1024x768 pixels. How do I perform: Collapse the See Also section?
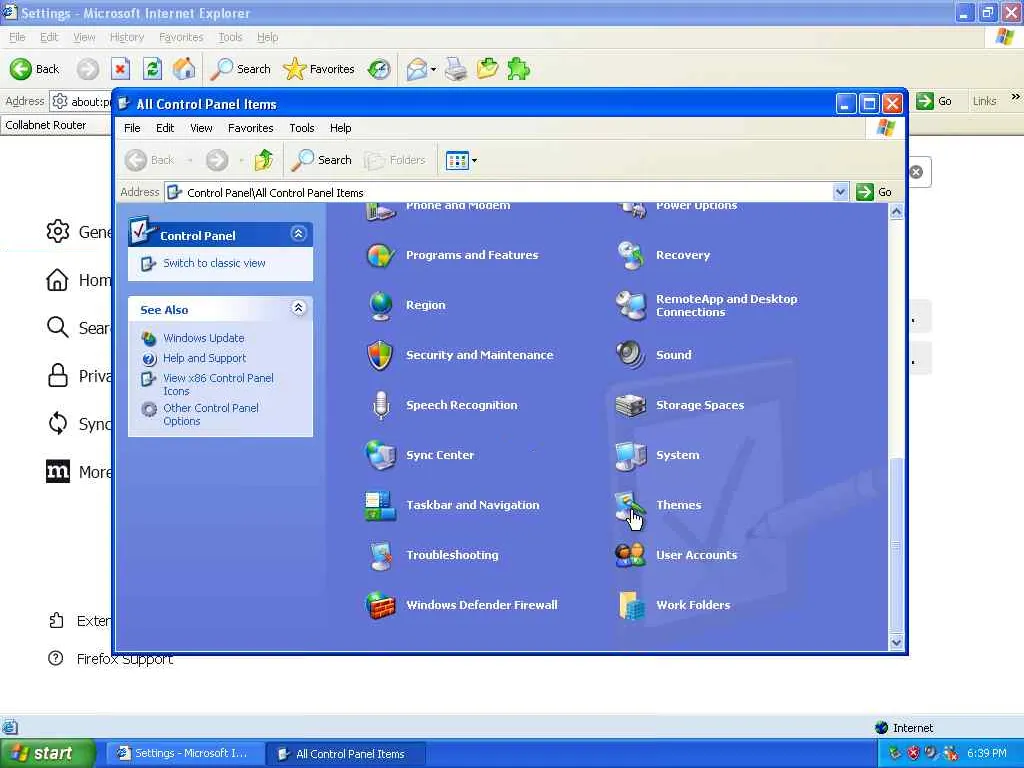pos(298,308)
